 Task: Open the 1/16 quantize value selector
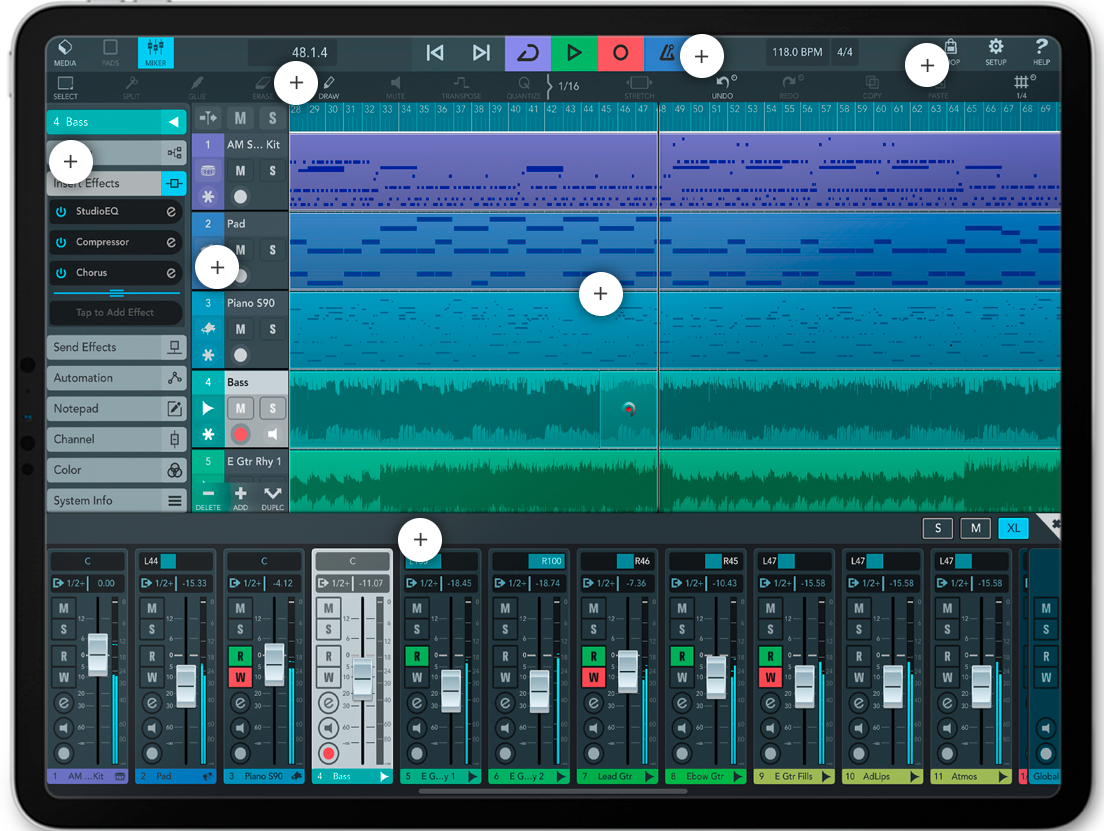point(568,86)
